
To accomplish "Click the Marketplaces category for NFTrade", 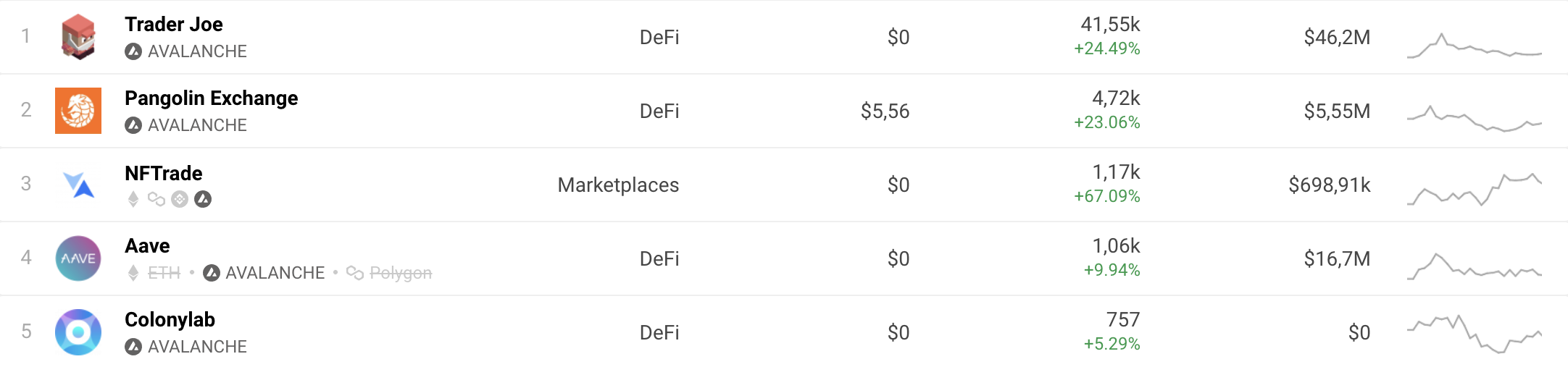I will (618, 185).
